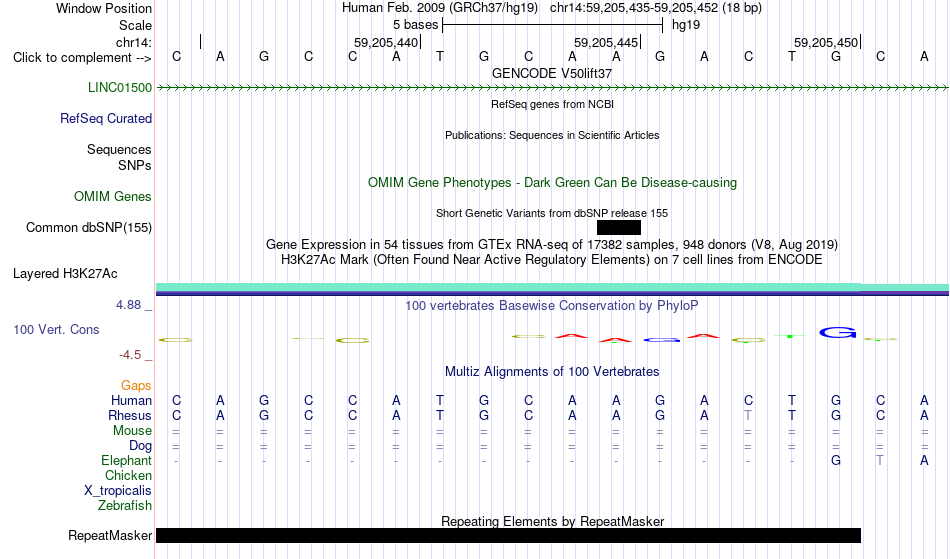Click the 59,205,440 ruler position label
This screenshot has width=950, height=559.
tap(386, 42)
